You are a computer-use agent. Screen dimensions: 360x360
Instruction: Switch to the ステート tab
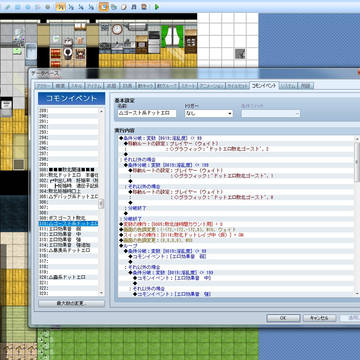tap(188, 86)
